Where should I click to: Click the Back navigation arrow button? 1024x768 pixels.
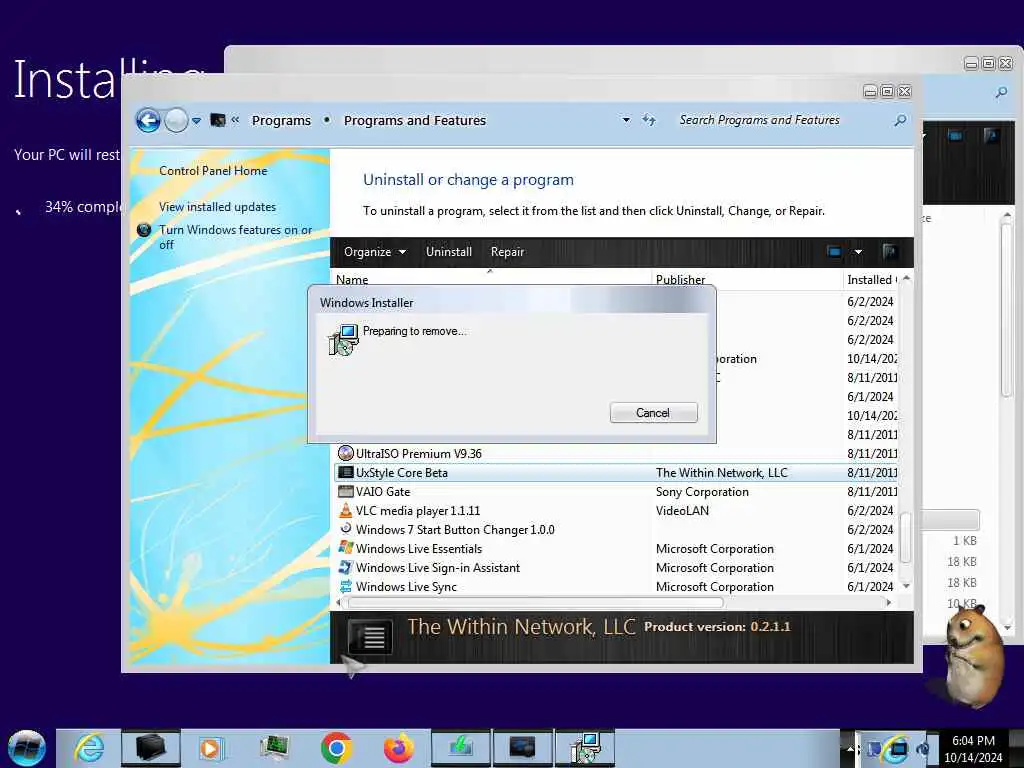(x=148, y=120)
